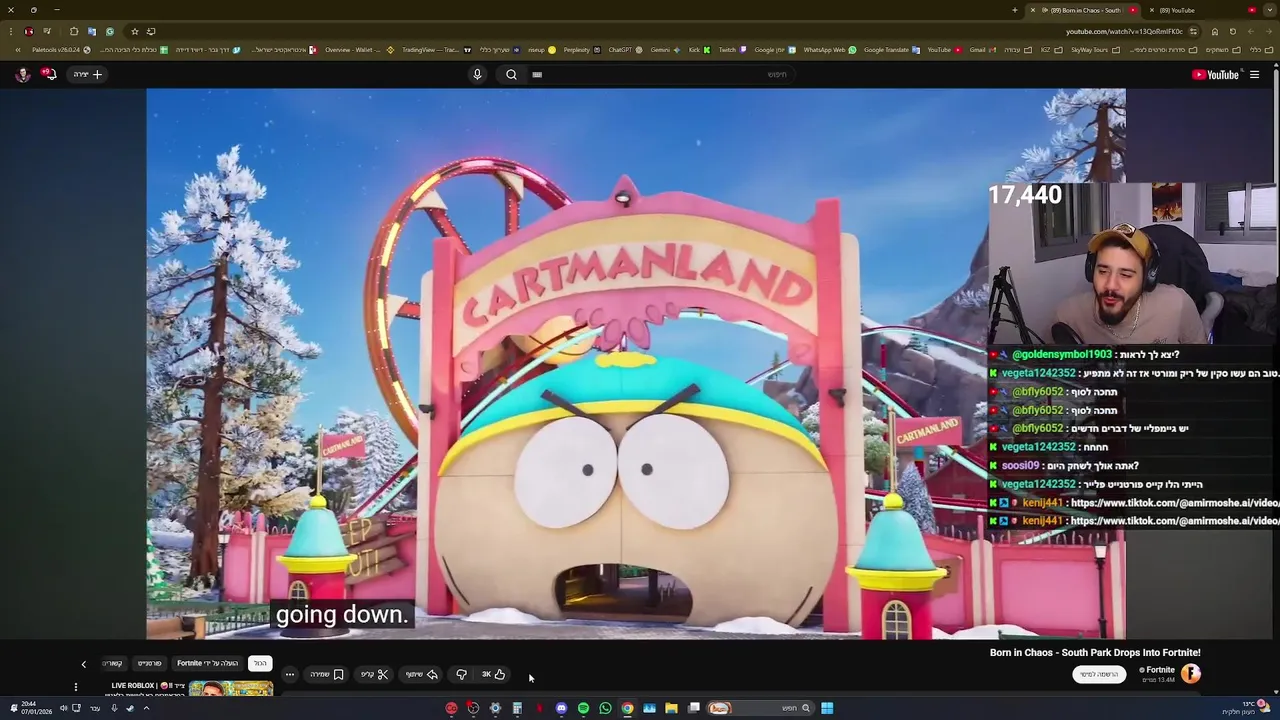The image size is (1280, 720).
Task: Go back in browser history
Action: pyautogui.click(x=1267, y=31)
